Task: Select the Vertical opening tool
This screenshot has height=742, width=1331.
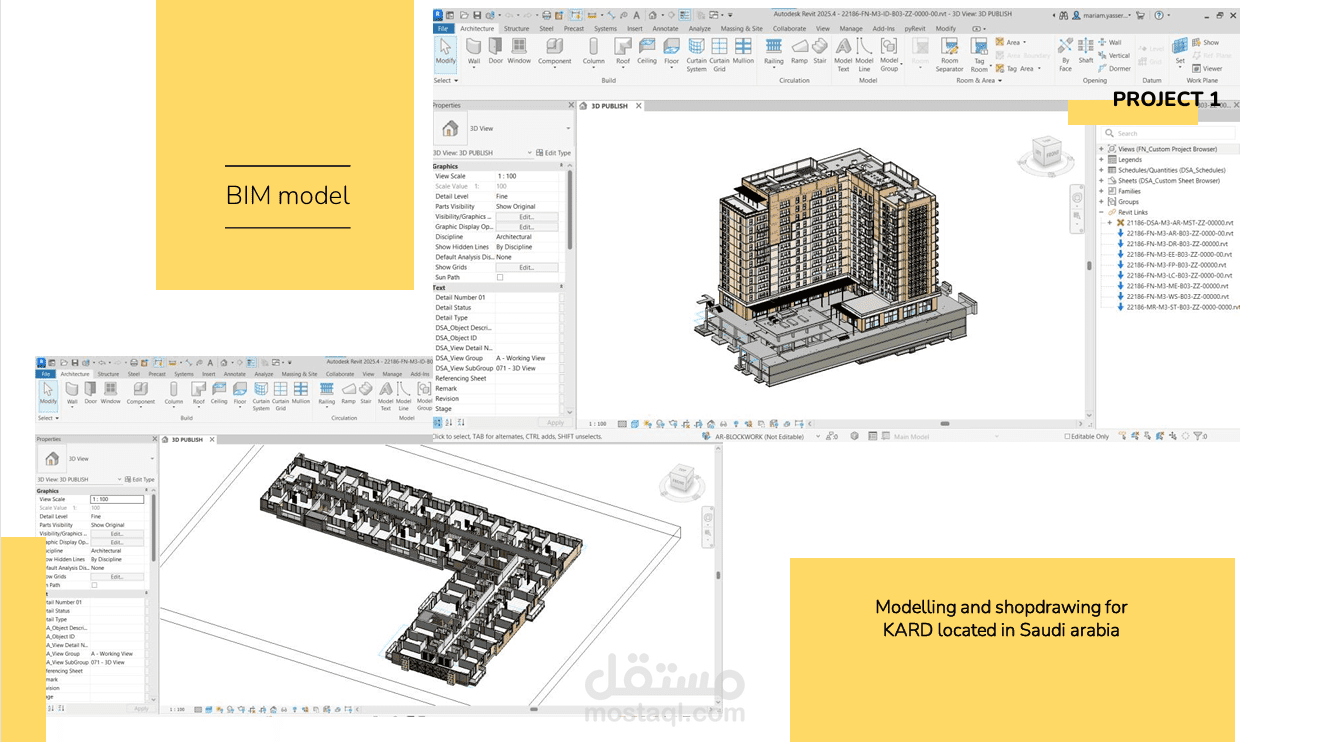Action: click(x=1114, y=56)
